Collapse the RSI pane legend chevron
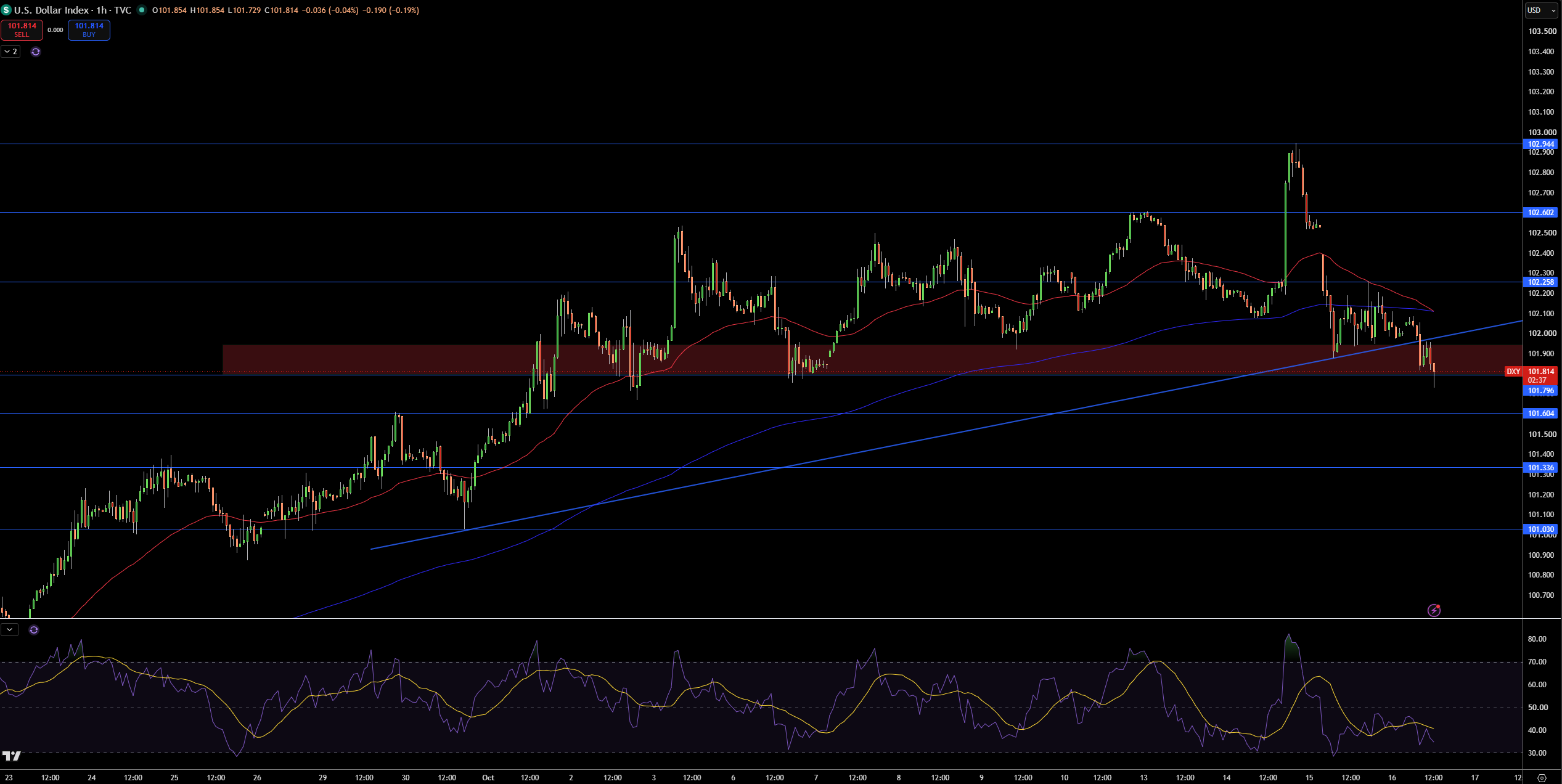The image size is (1562, 784). pyautogui.click(x=10, y=630)
